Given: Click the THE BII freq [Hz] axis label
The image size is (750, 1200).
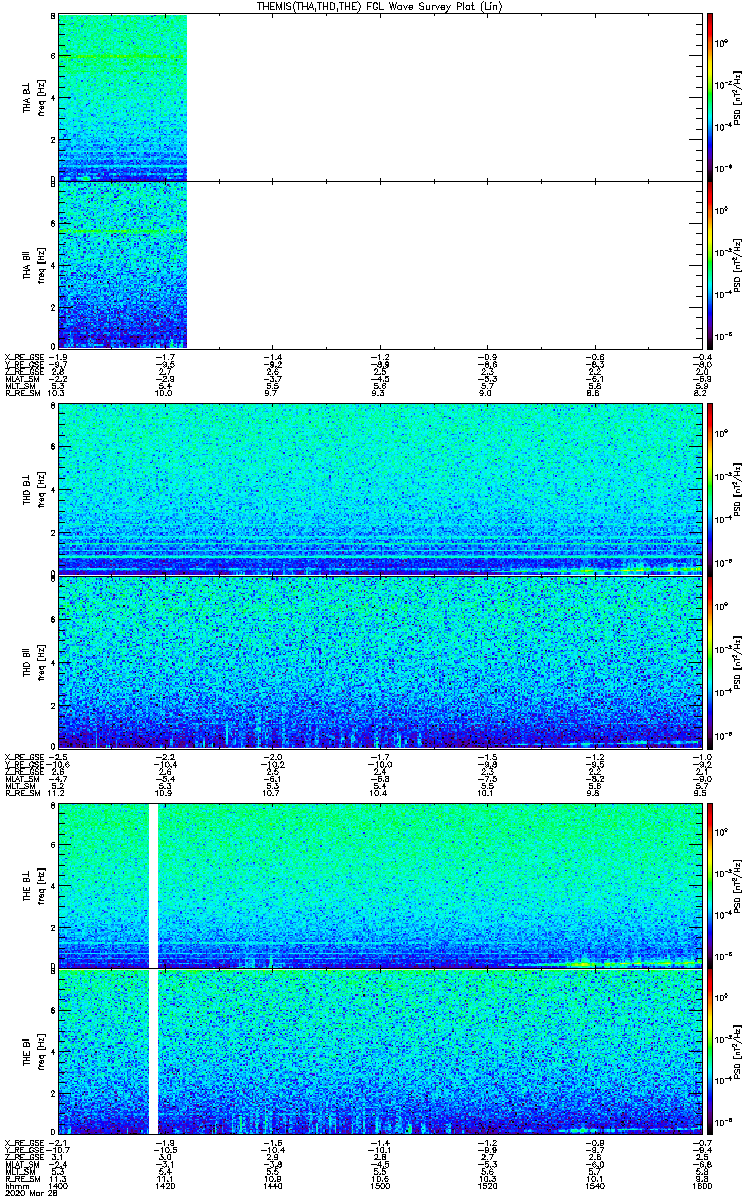Looking at the screenshot, I should (x=40, y=1051).
